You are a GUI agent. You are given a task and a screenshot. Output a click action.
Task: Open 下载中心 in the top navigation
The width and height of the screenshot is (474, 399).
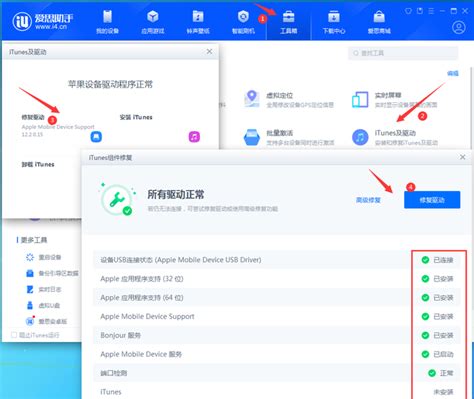click(334, 22)
